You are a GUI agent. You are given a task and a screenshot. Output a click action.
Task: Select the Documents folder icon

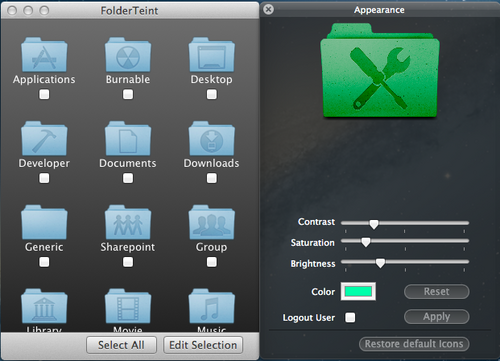point(128,138)
